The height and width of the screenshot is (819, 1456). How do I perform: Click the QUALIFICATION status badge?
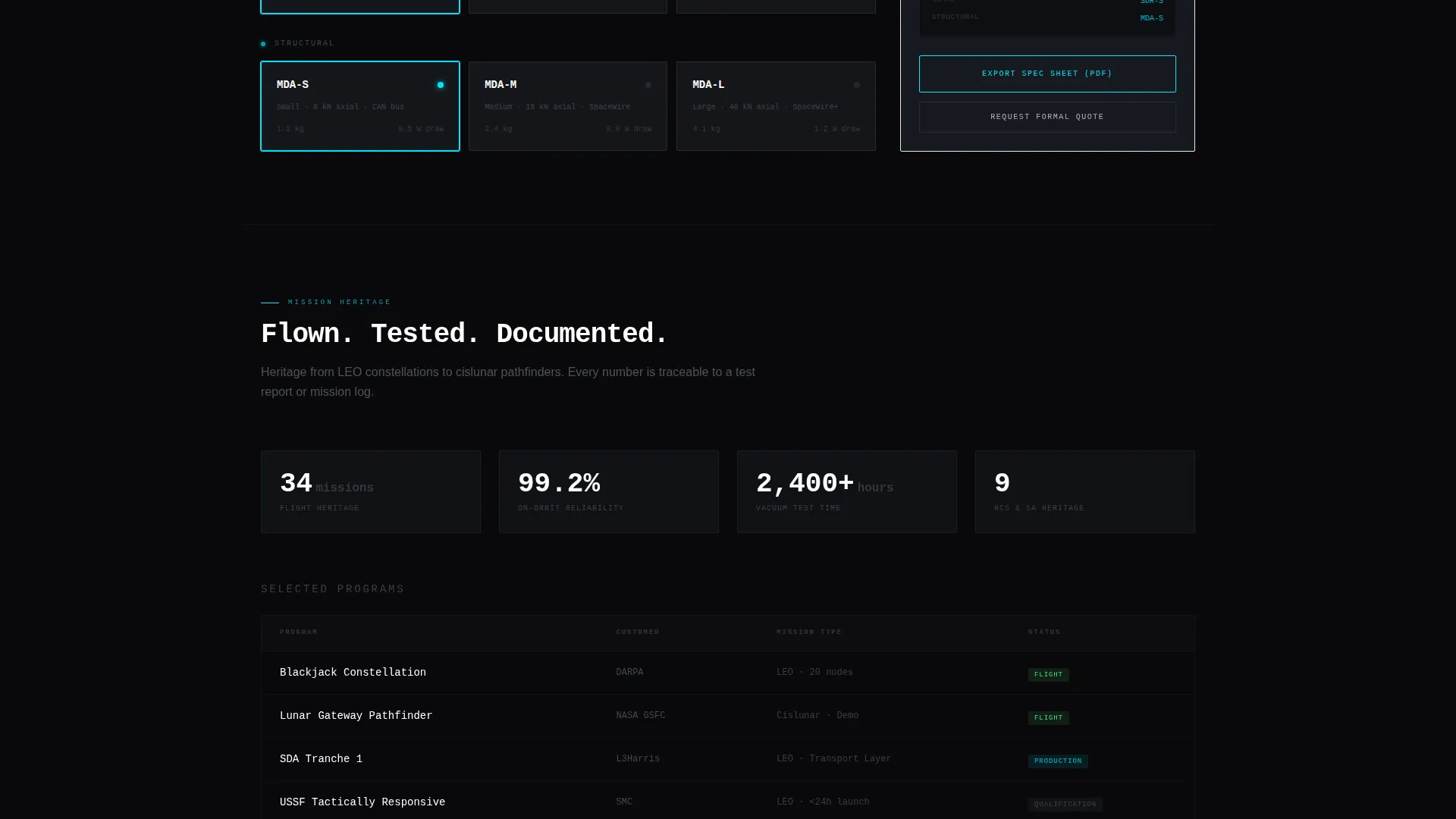pyautogui.click(x=1065, y=804)
